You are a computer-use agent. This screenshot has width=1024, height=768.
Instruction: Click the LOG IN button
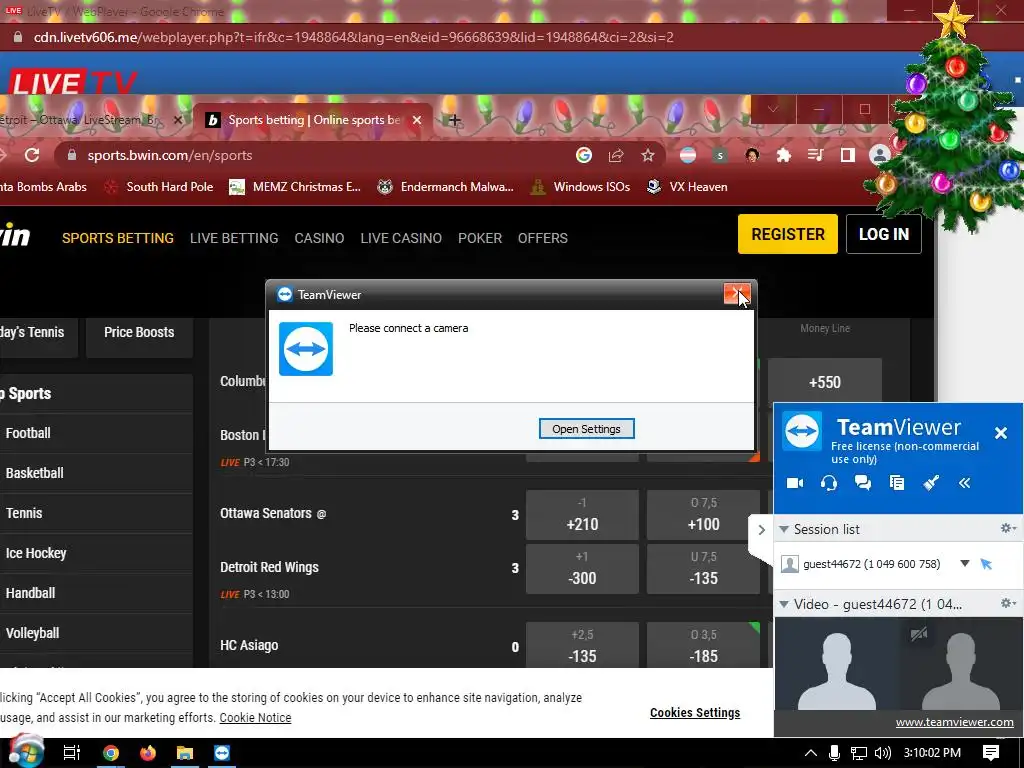coord(884,234)
